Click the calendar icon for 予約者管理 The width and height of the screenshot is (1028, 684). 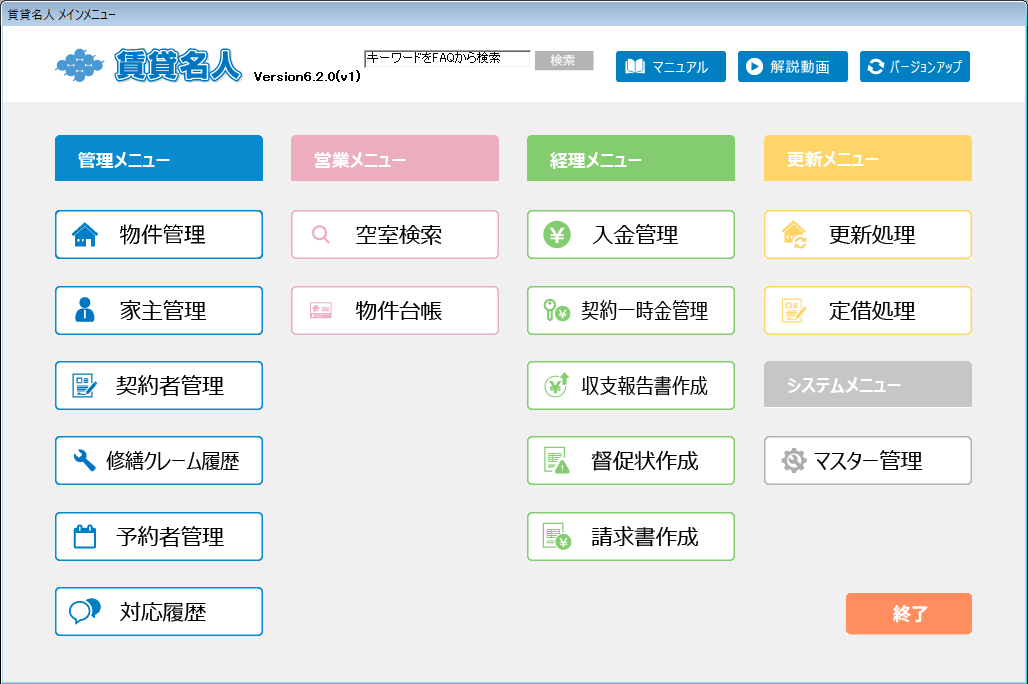pos(85,537)
